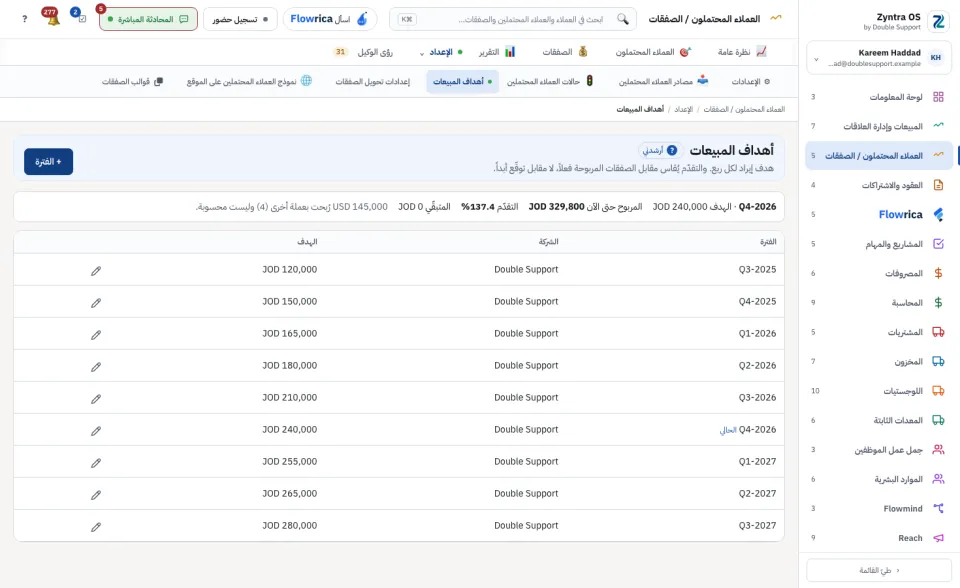Viewport: 960px width, 588px height.
Task: Open المعدات الثابتة fixed equipment item
Action: click(879, 420)
